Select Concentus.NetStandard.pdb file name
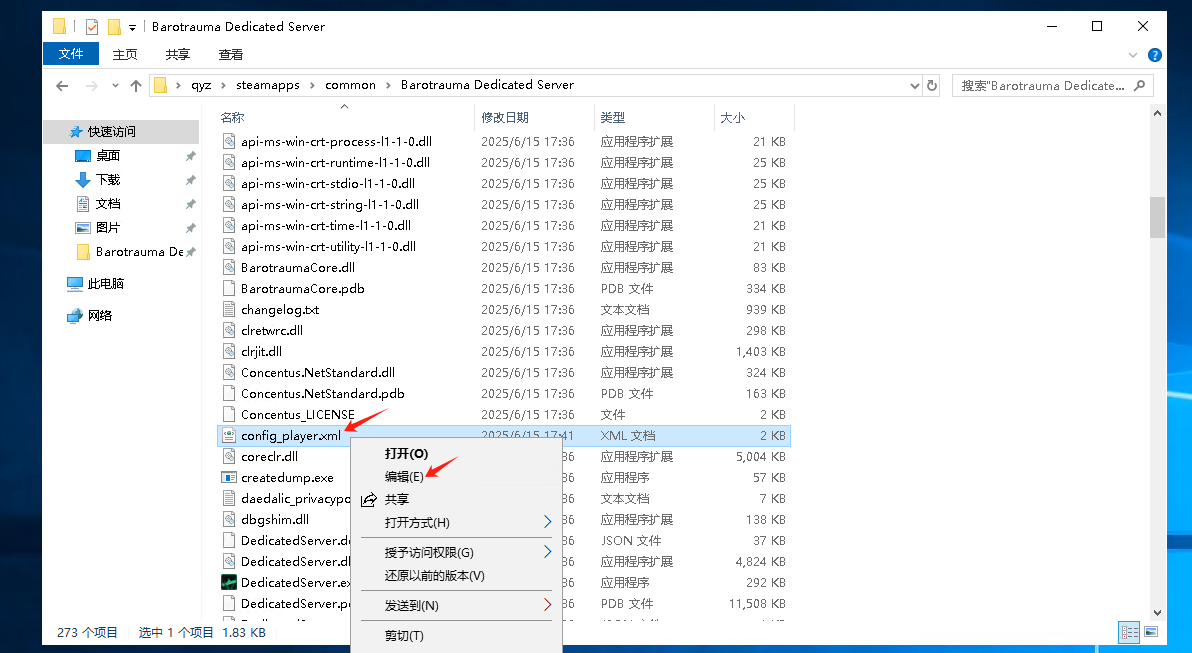 point(322,394)
